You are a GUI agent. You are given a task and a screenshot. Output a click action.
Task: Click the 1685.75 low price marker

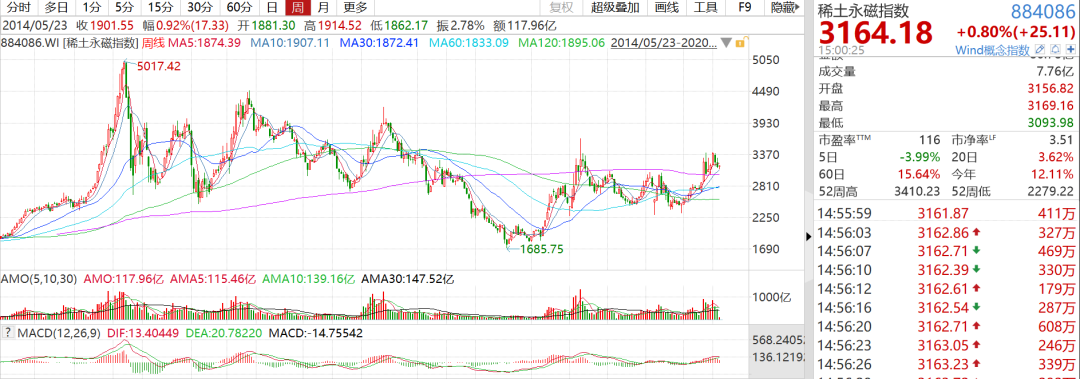(543, 250)
